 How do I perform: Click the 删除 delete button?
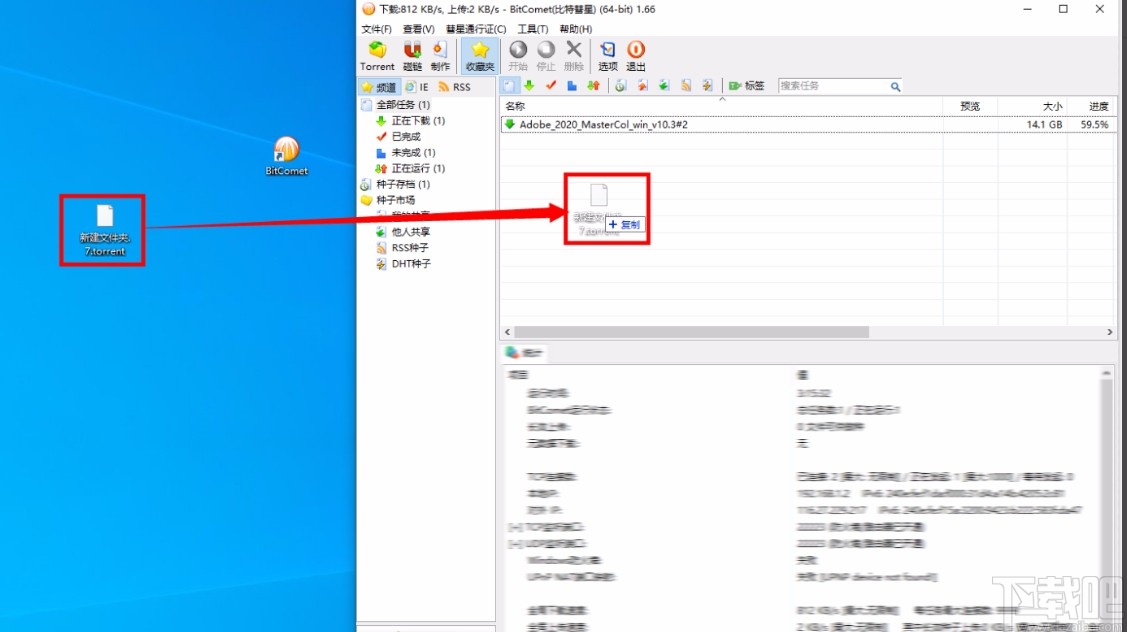pyautogui.click(x=574, y=56)
